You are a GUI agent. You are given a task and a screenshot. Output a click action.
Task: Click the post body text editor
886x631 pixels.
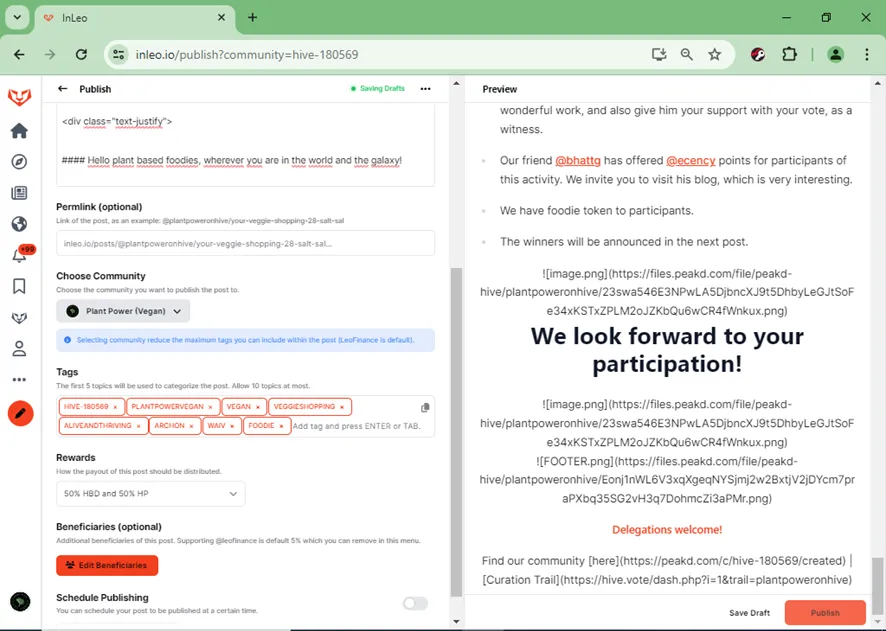coord(245,144)
